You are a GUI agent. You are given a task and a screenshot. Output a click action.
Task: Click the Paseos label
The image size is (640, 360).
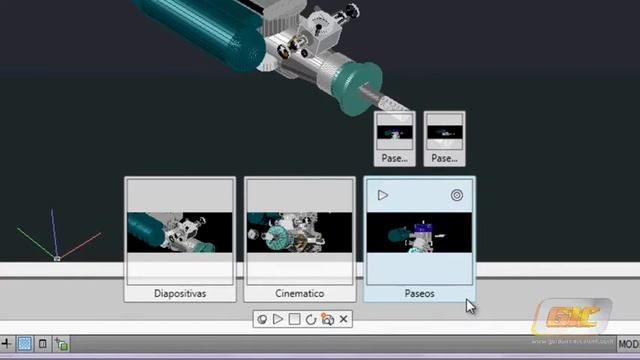pos(420,293)
